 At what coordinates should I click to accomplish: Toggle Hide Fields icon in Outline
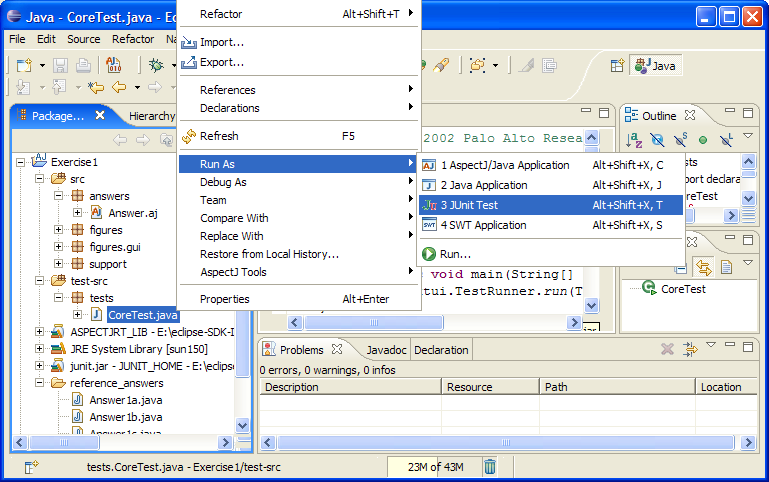pyautogui.click(x=657, y=140)
